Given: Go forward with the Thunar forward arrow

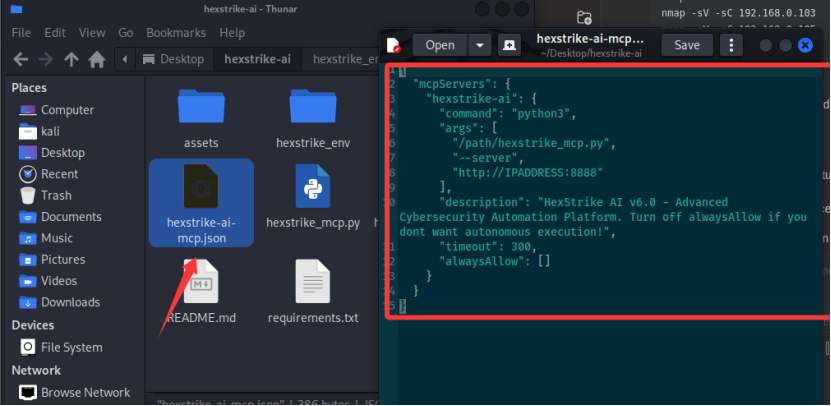Looking at the screenshot, I should [x=46, y=59].
